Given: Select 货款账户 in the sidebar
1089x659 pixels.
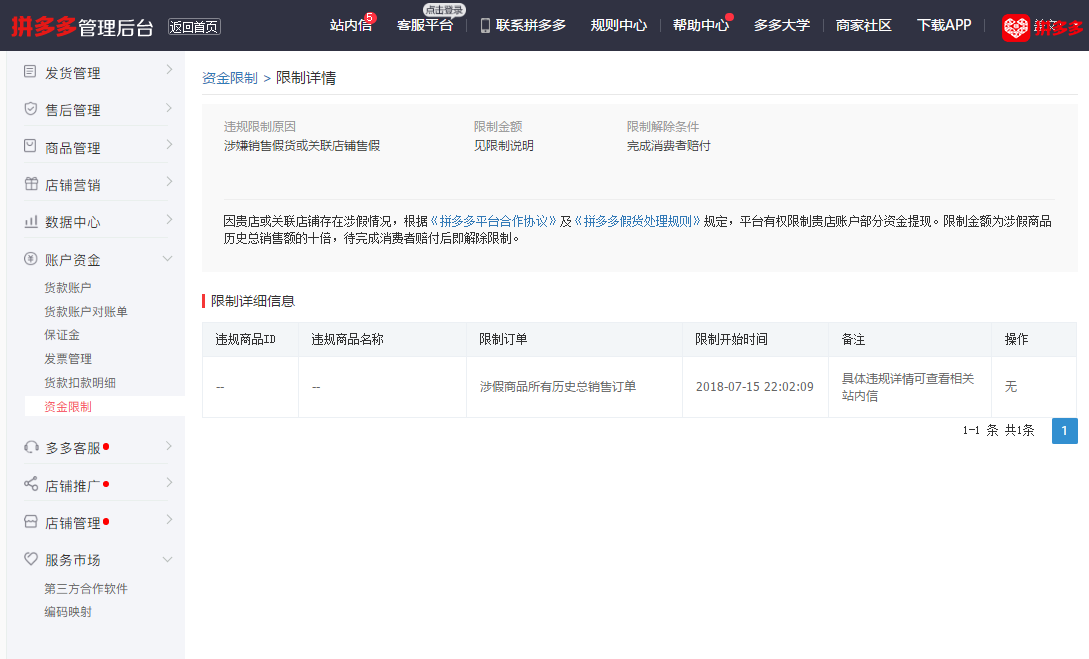Looking at the screenshot, I should [x=67, y=287].
